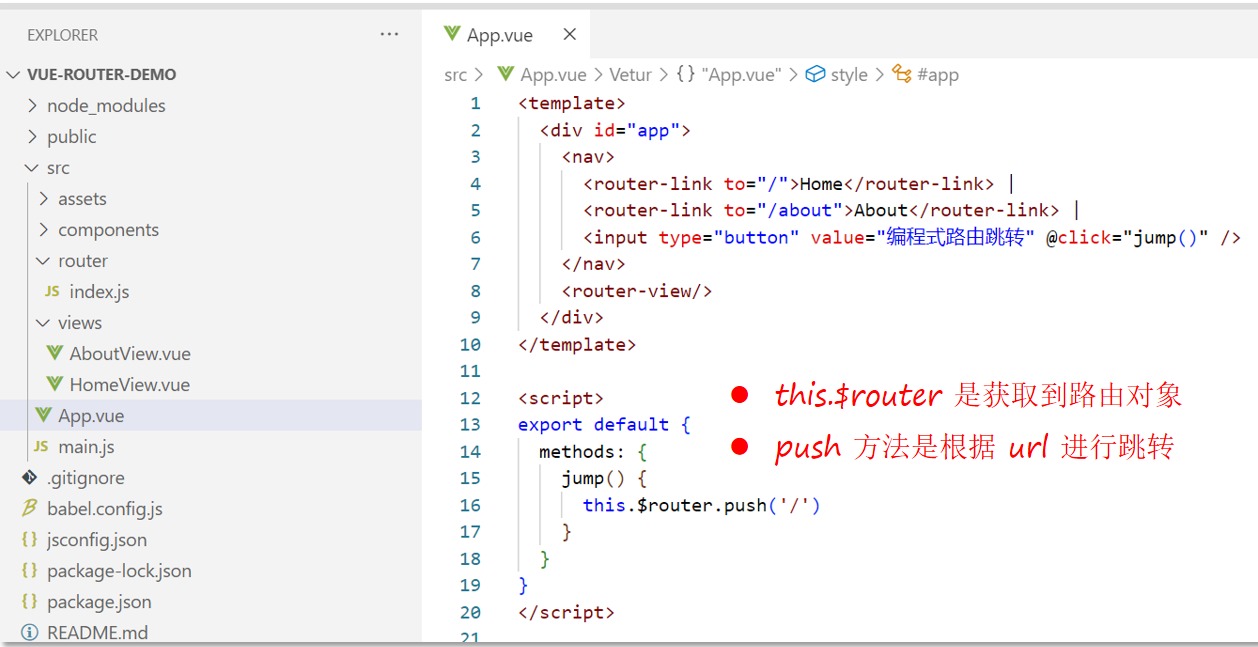Click the opening <script> tag line
1258x647 pixels.
point(561,398)
